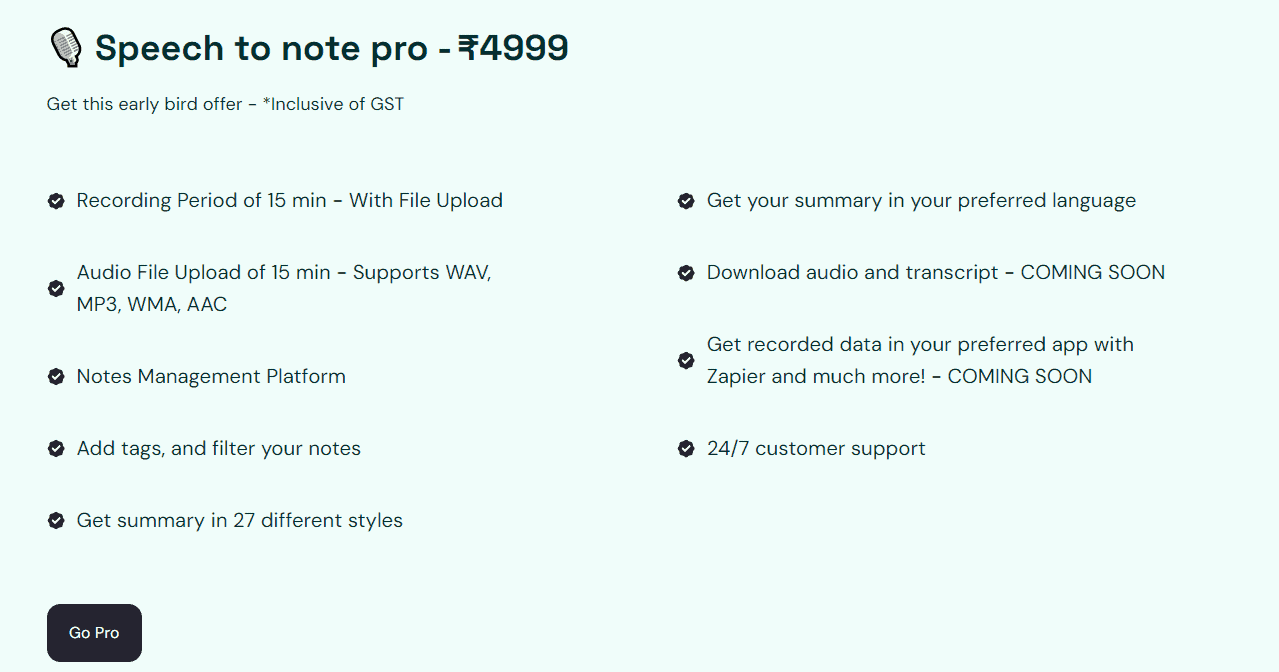Click the checkmark beside Recording Period feature
The width and height of the screenshot is (1279, 672).
[56, 200]
